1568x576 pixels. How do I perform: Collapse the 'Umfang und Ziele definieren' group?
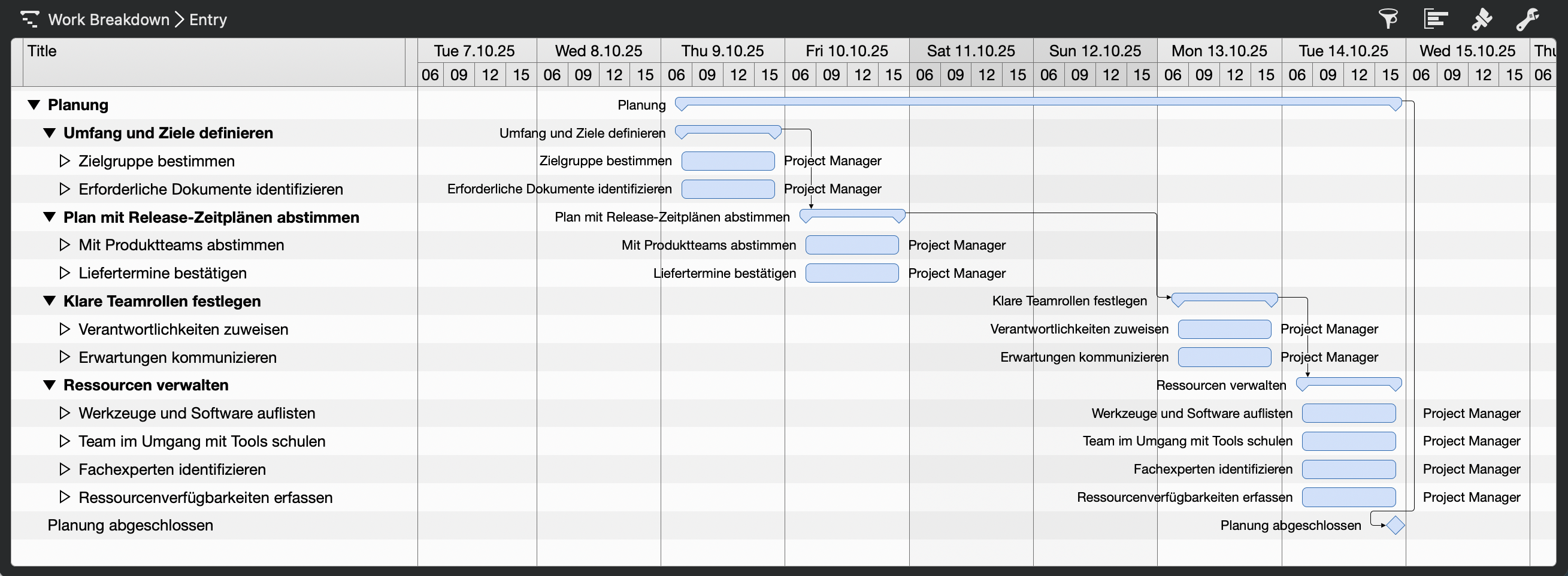49,132
